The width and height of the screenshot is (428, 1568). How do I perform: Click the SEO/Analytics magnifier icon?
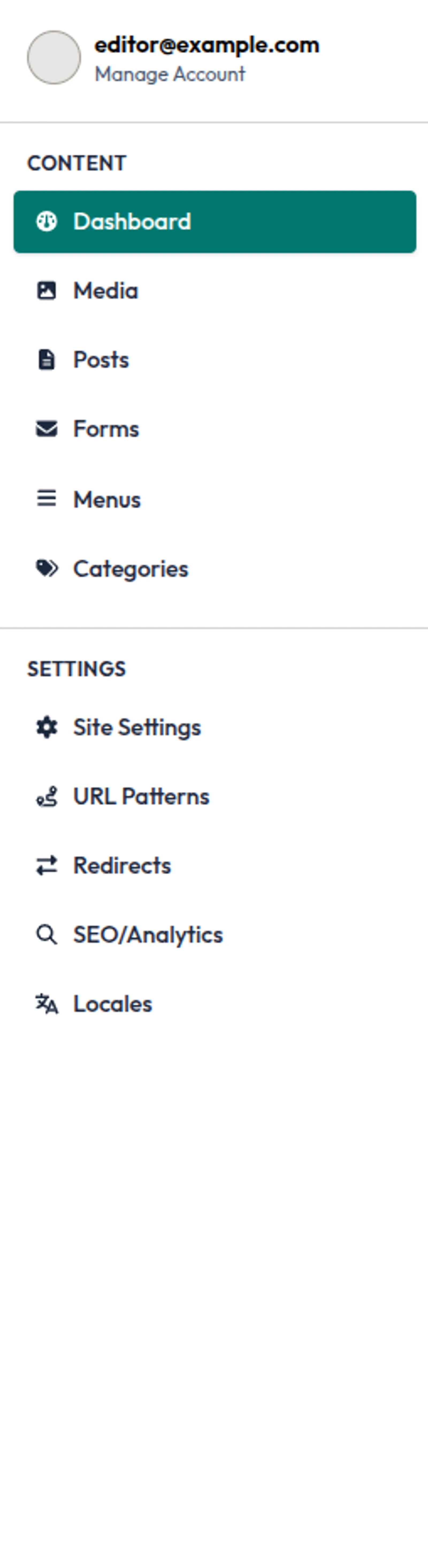pyautogui.click(x=47, y=935)
